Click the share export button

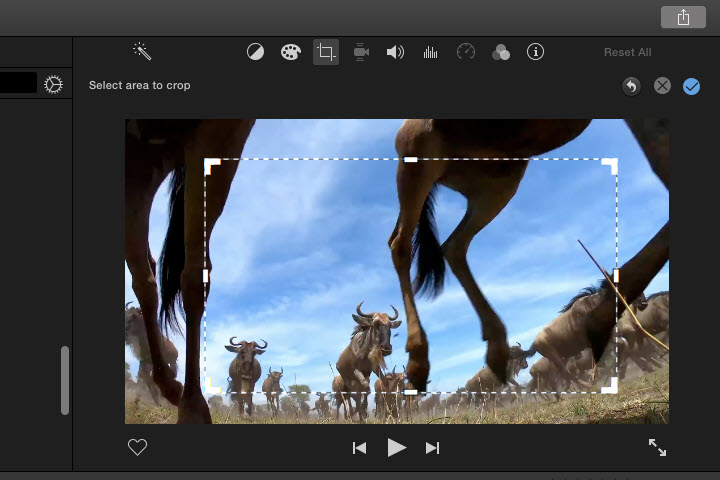683,17
